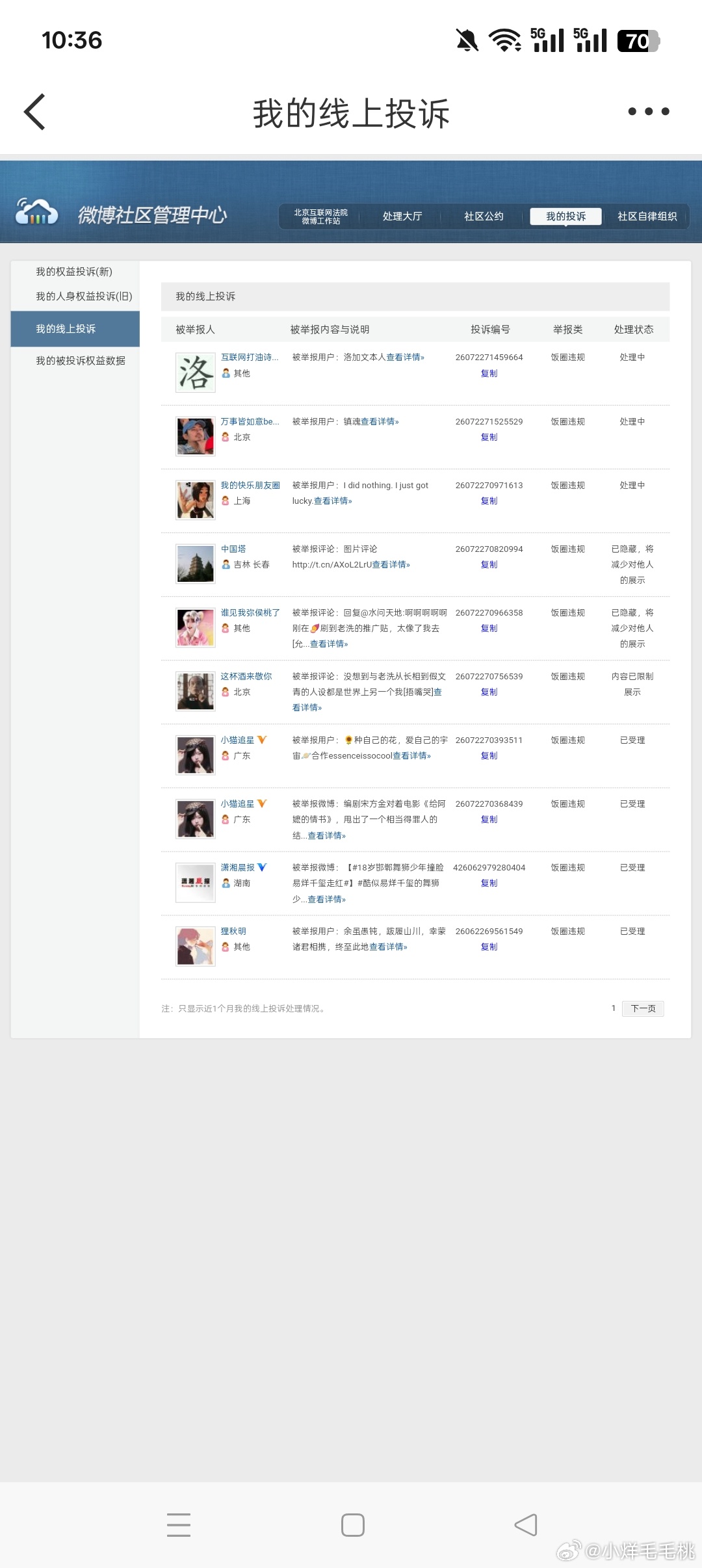The image size is (702, 1568).
Task: Go back using the header arrow
Action: [x=34, y=112]
